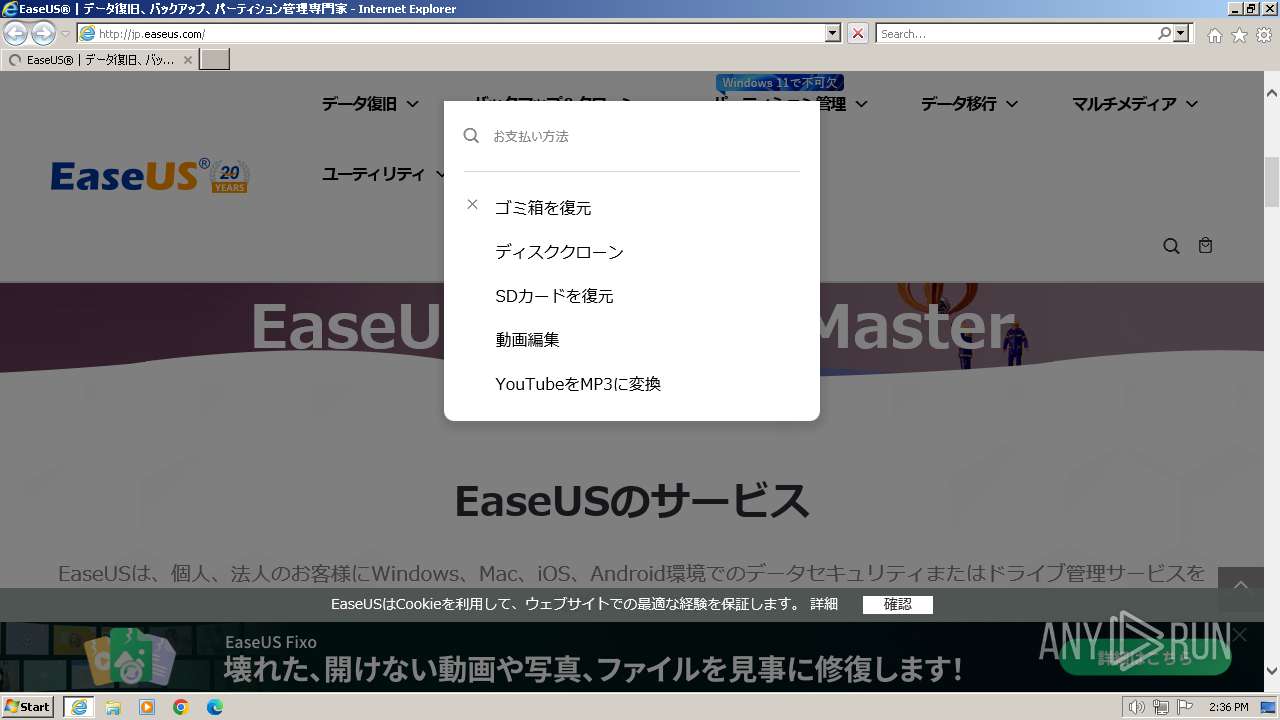The width and height of the screenshot is (1280, 720).
Task: Click the scrollbar up arrow
Action: 1272,92
